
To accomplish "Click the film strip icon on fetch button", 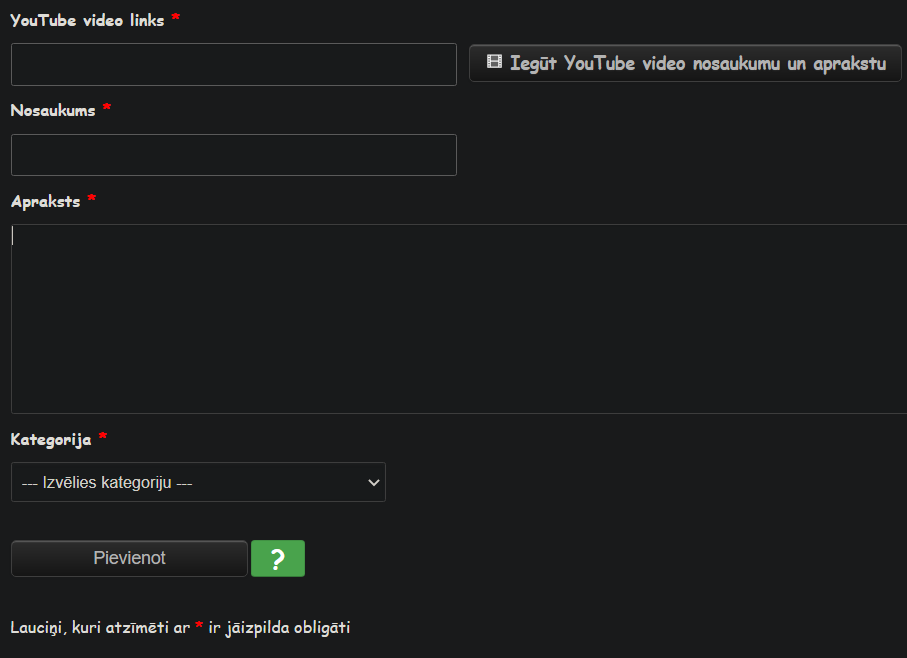I will point(494,61).
